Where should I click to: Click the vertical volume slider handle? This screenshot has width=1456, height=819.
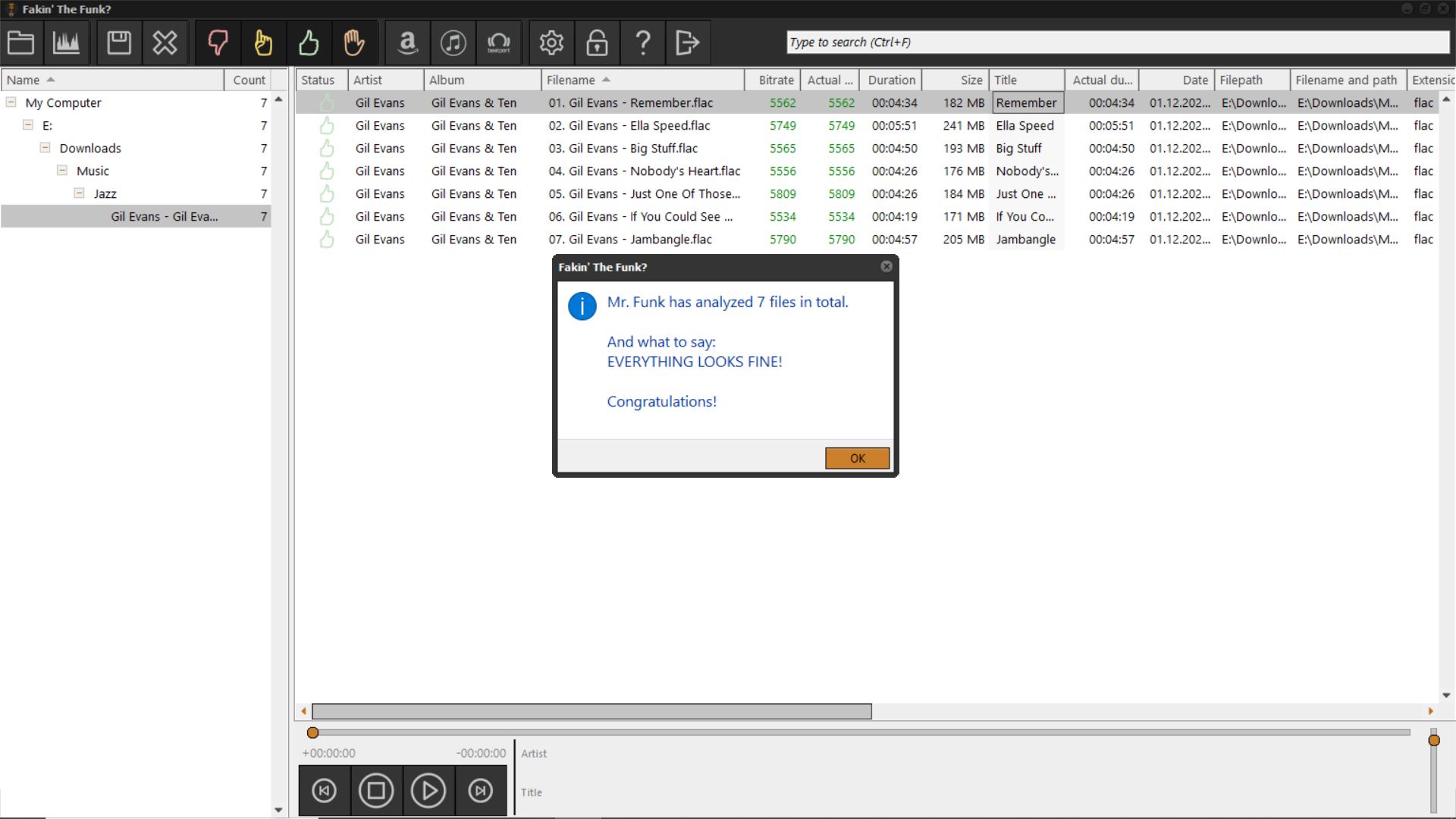tap(1433, 740)
